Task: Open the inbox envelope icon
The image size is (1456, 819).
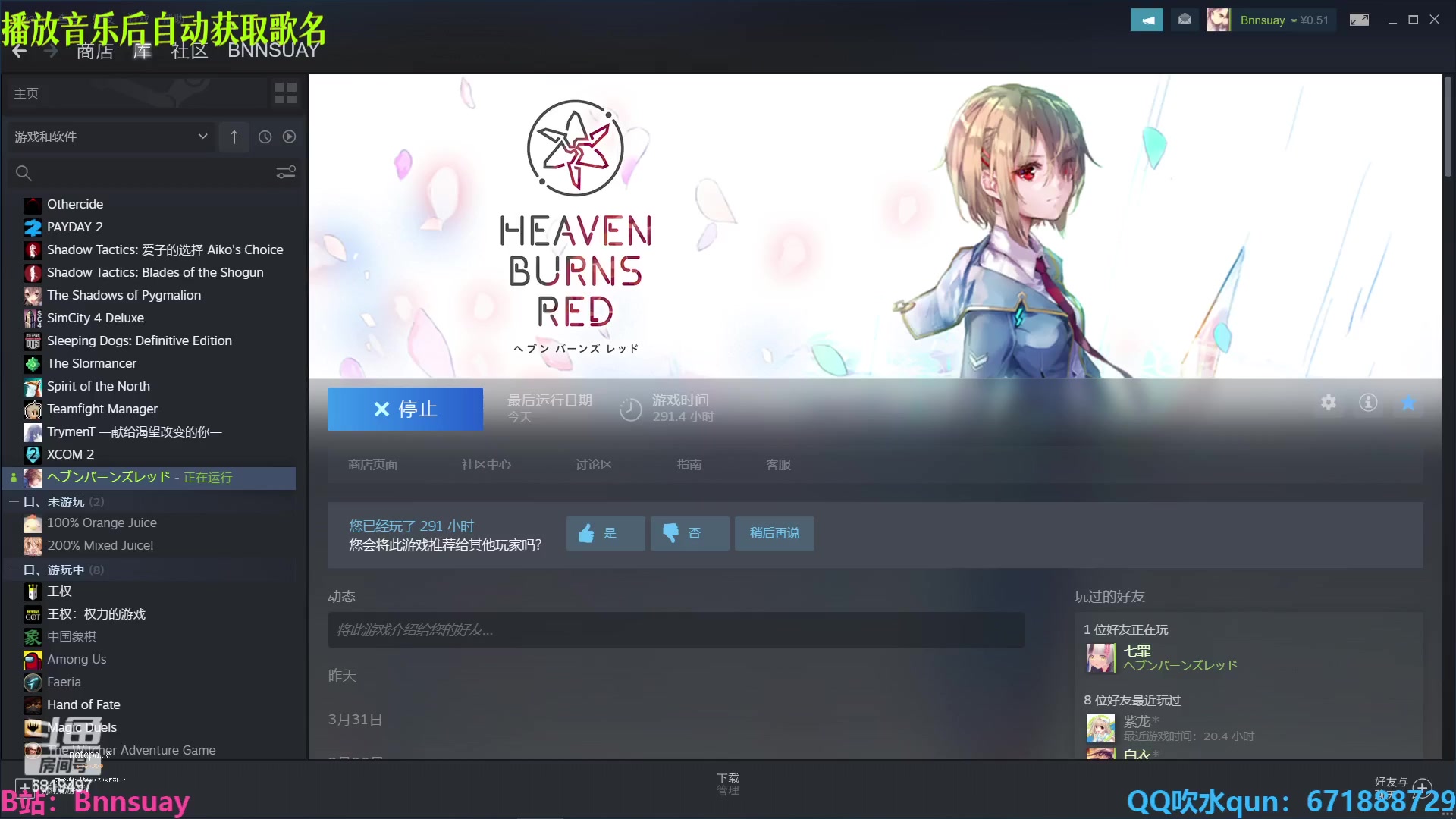Action: pos(1185,20)
